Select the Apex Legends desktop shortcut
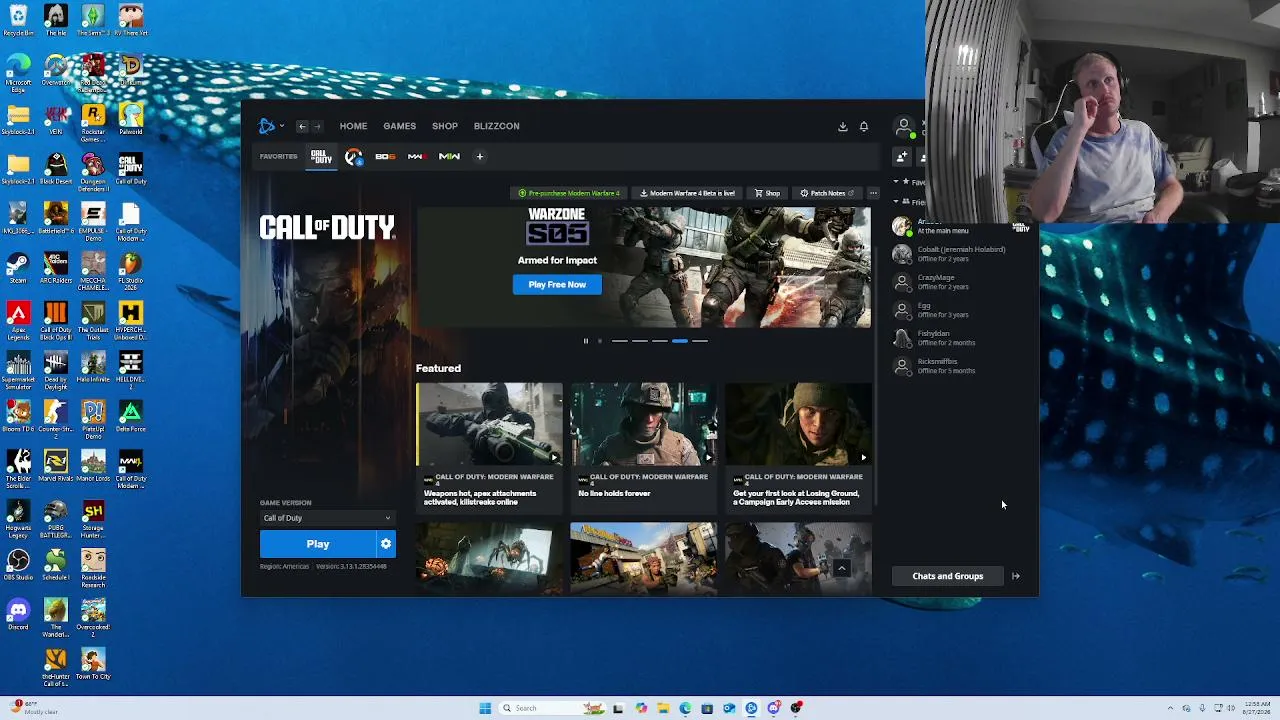The width and height of the screenshot is (1280, 720). (x=18, y=320)
